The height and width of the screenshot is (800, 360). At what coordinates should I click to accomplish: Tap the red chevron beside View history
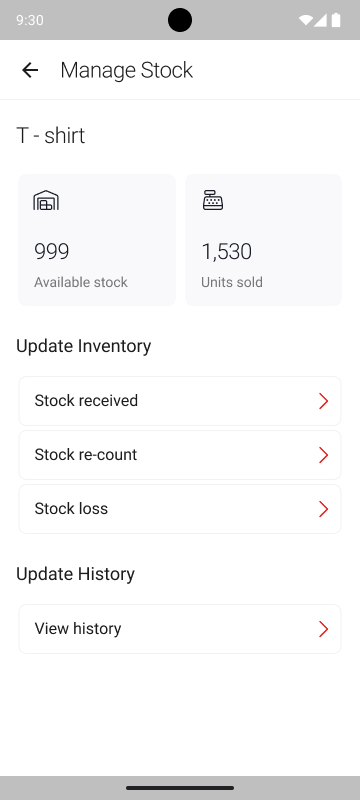323,629
